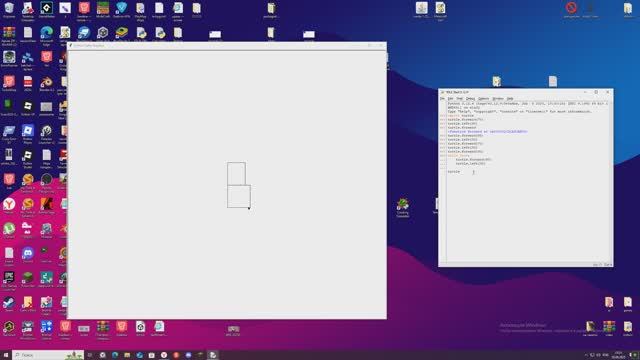Select the Steam desktop icon

point(9,304)
